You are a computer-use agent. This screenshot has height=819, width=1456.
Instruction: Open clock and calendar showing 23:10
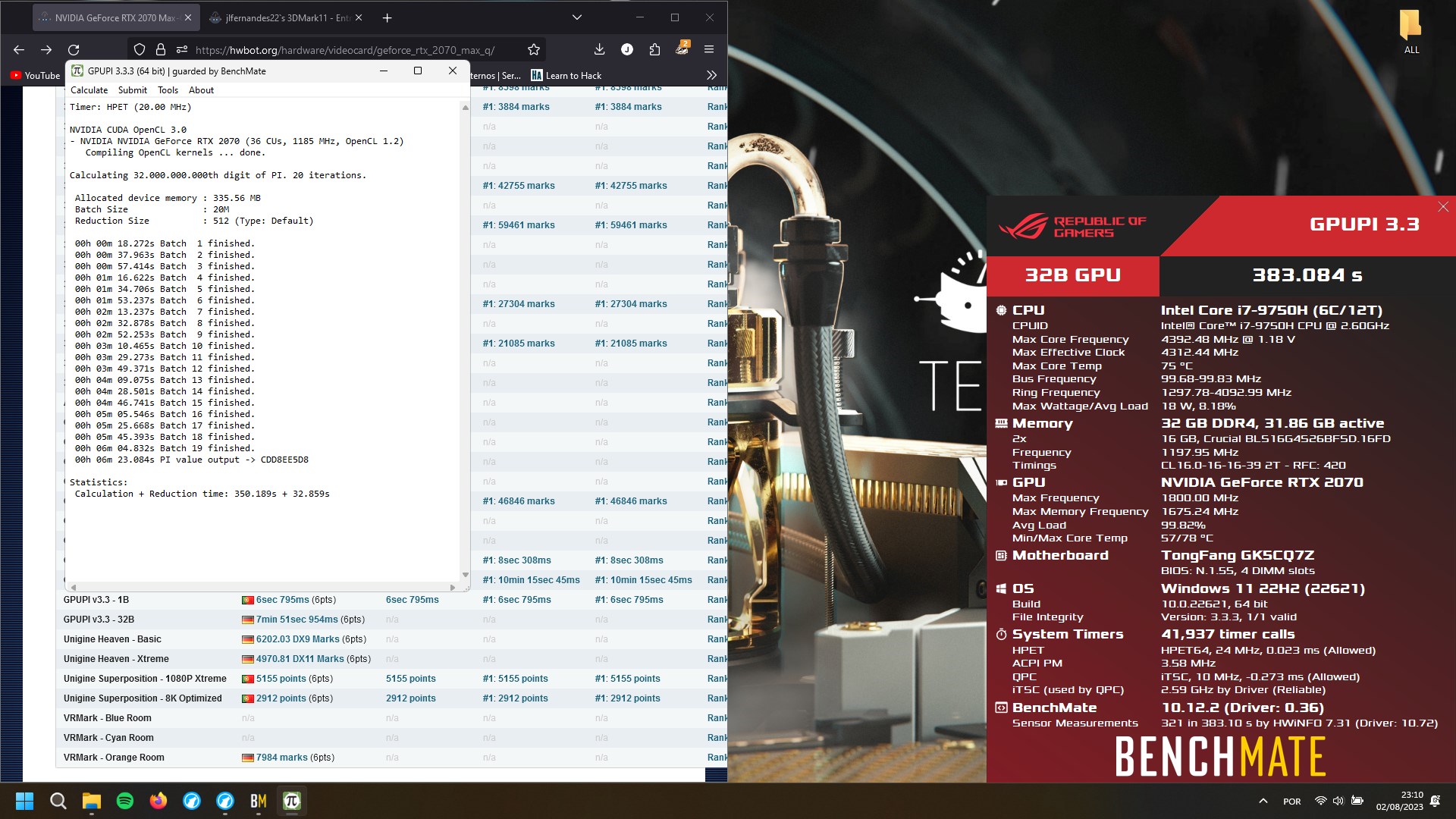[x=1399, y=801]
